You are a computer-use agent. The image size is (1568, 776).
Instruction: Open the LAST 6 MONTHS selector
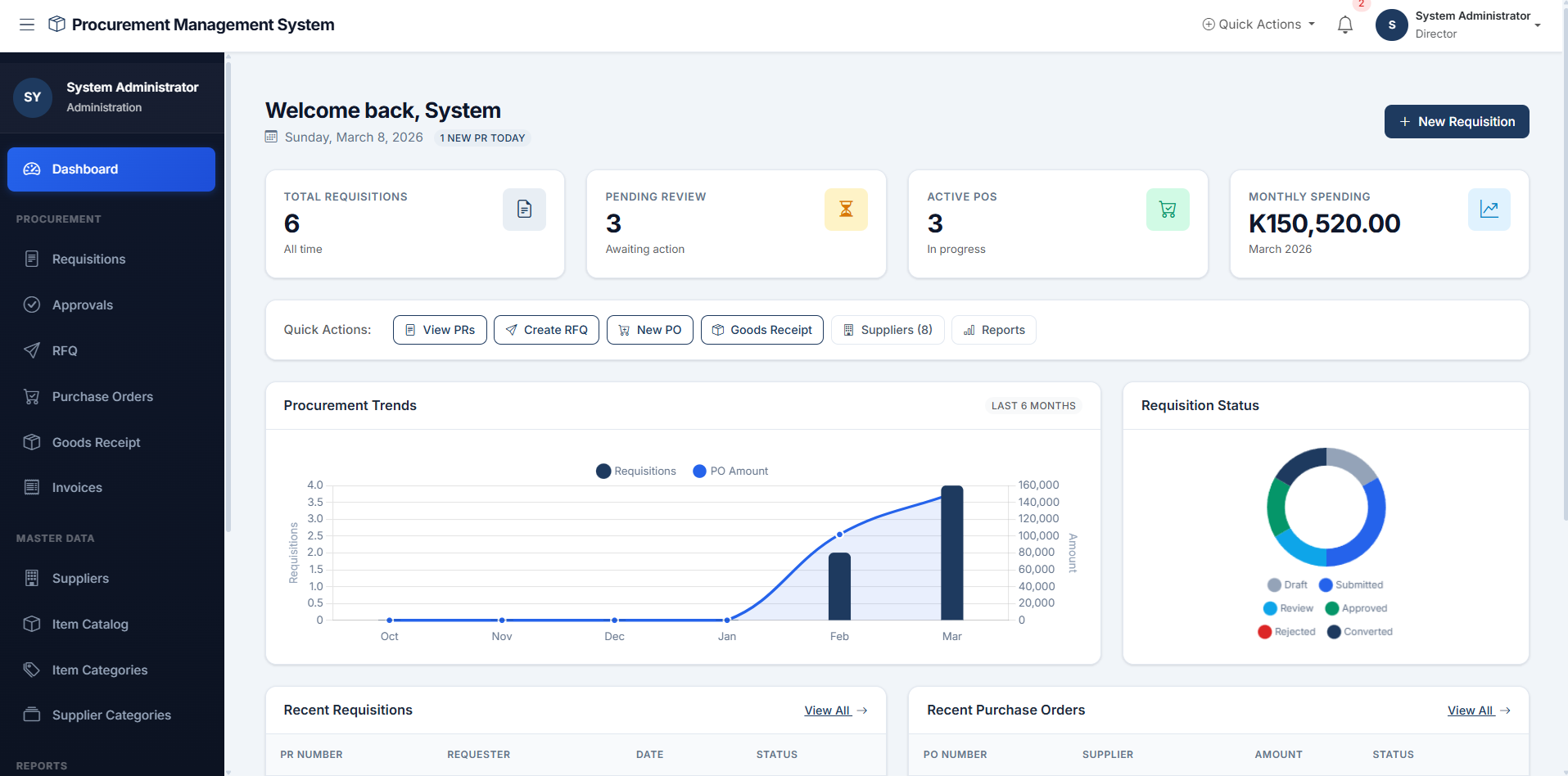(1033, 405)
